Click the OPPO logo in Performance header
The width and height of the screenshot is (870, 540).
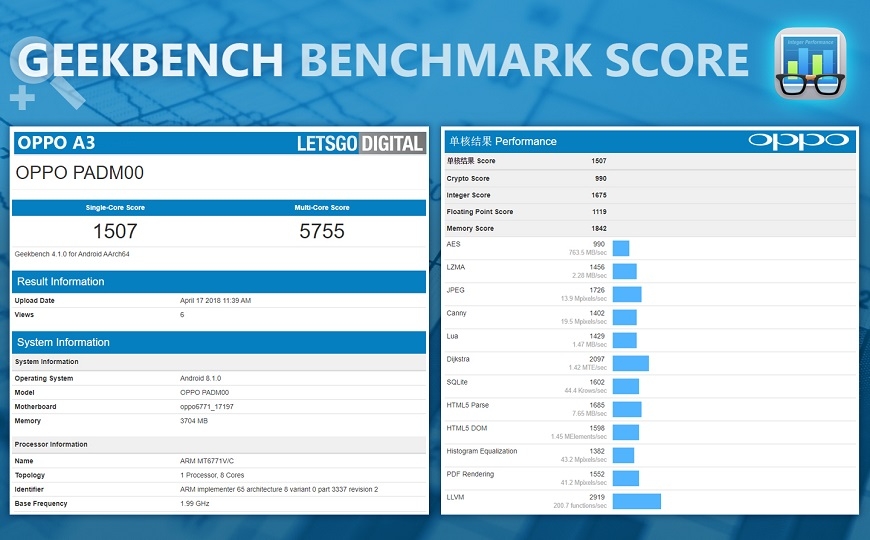click(798, 141)
